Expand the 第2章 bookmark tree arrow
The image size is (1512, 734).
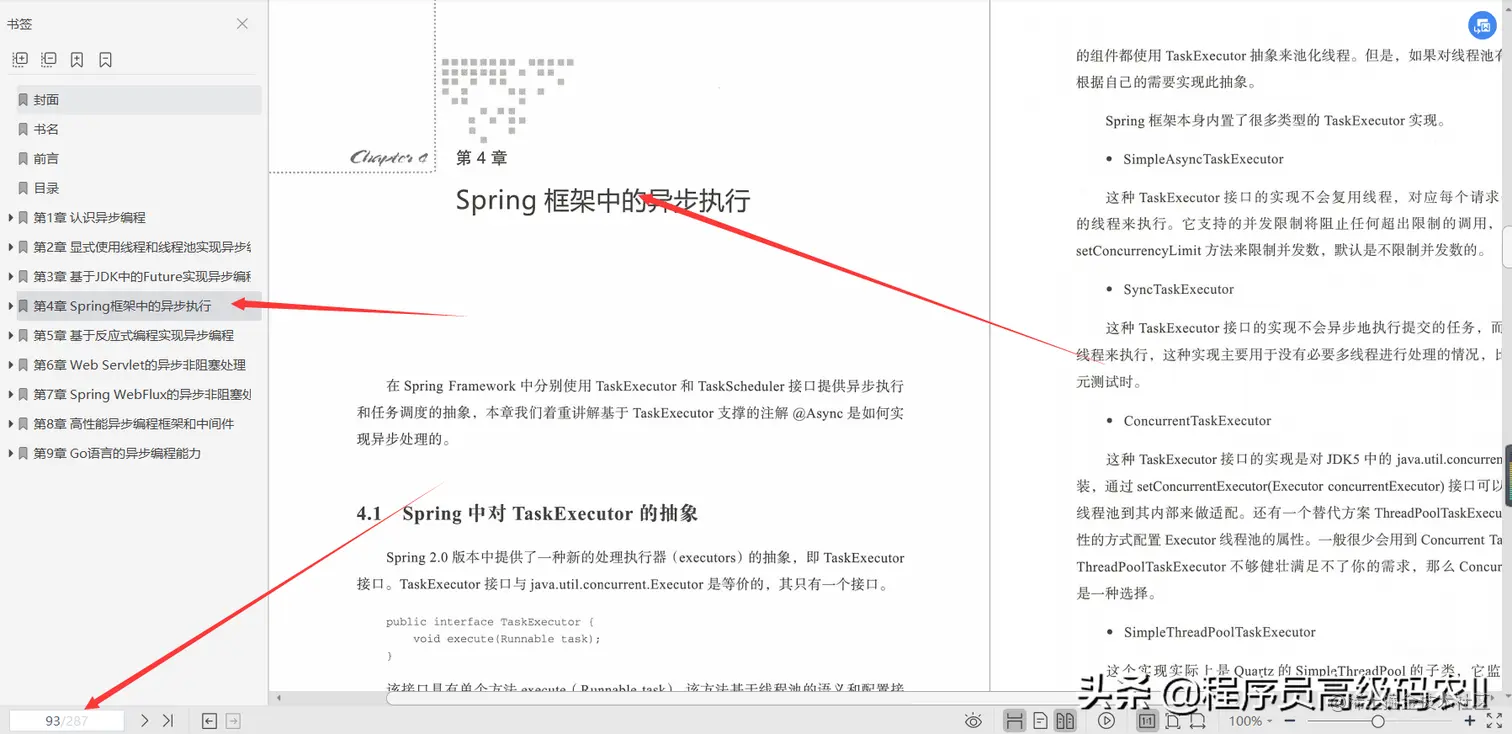pyautogui.click(x=10, y=247)
